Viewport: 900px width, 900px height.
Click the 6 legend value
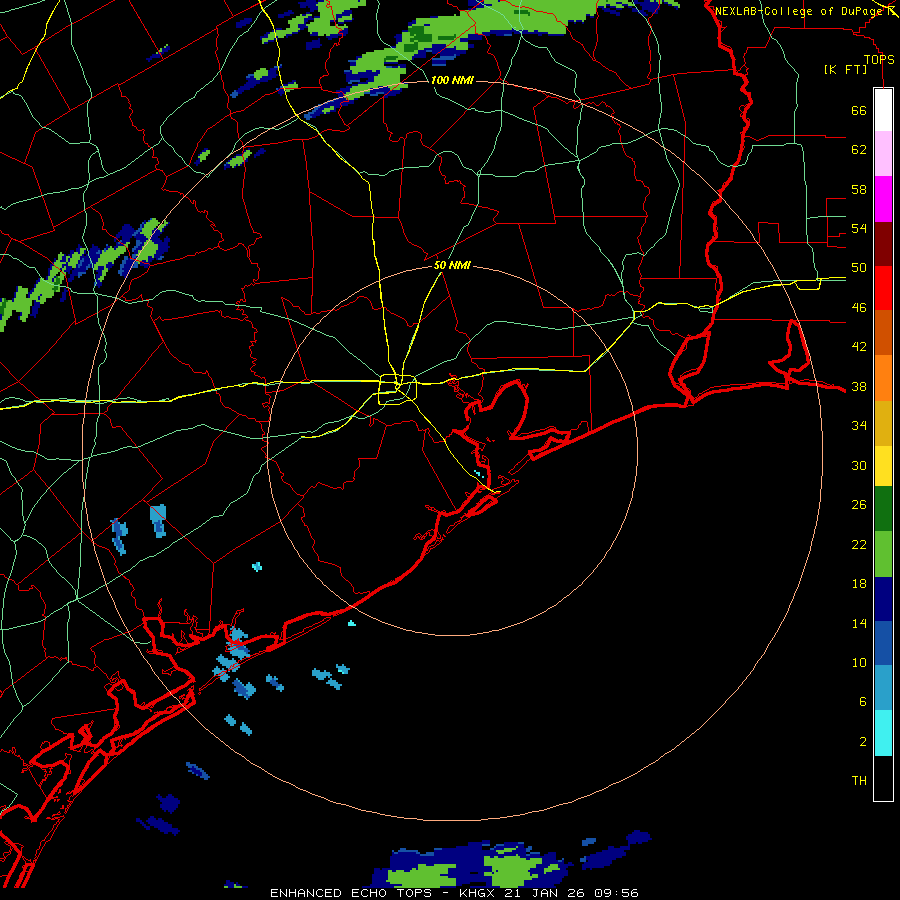(863, 702)
